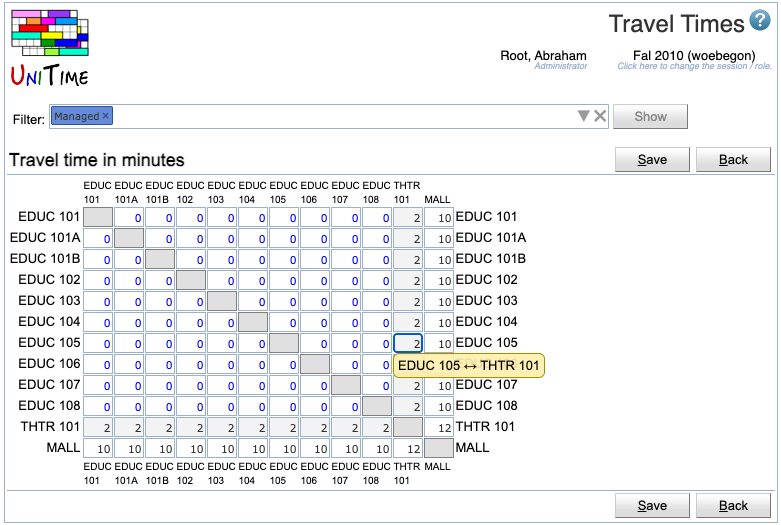Select the EDUC 101B to EDUC 104 cell
The height and width of the screenshot is (525, 781).
(253, 260)
